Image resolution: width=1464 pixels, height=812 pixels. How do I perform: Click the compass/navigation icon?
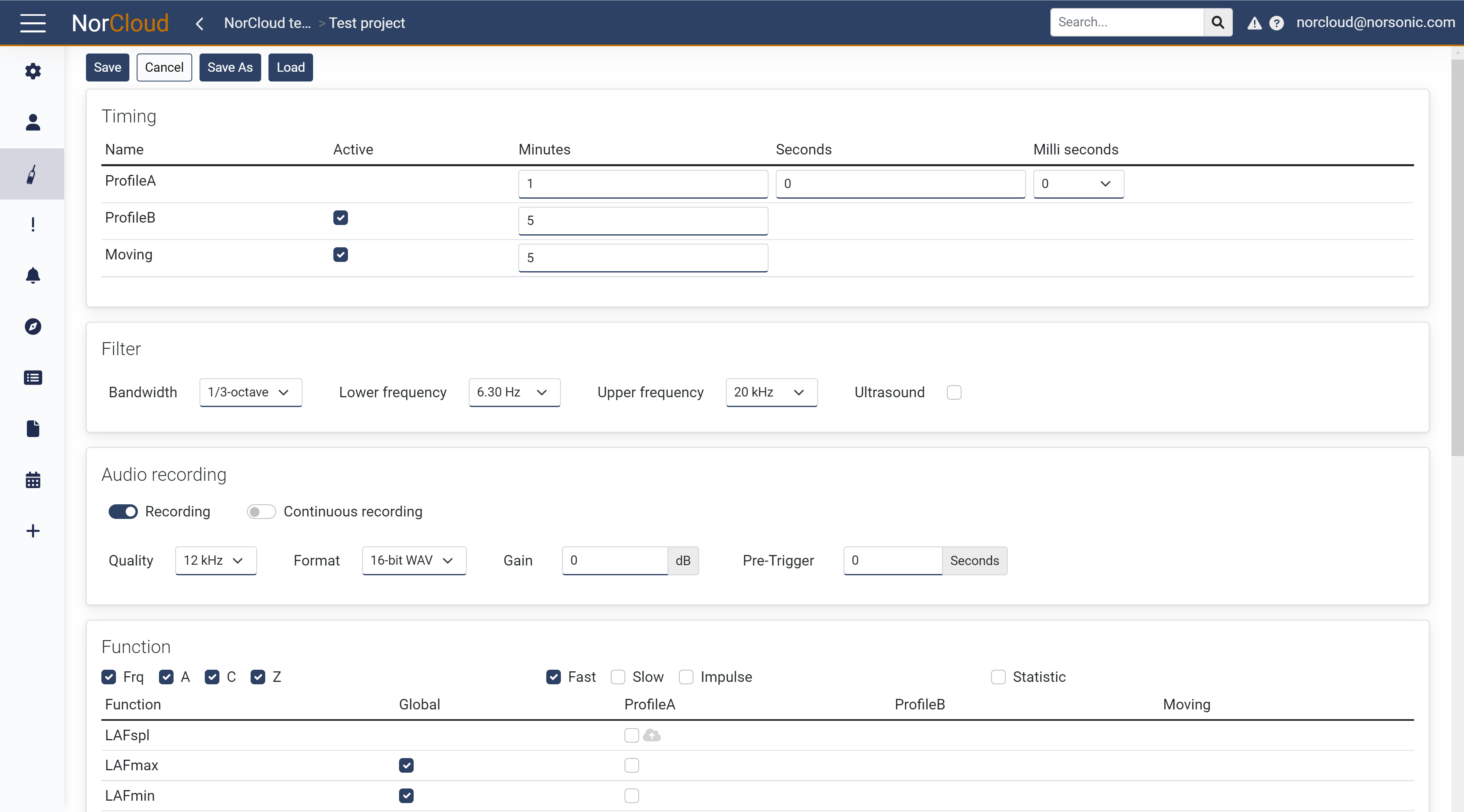pos(33,326)
